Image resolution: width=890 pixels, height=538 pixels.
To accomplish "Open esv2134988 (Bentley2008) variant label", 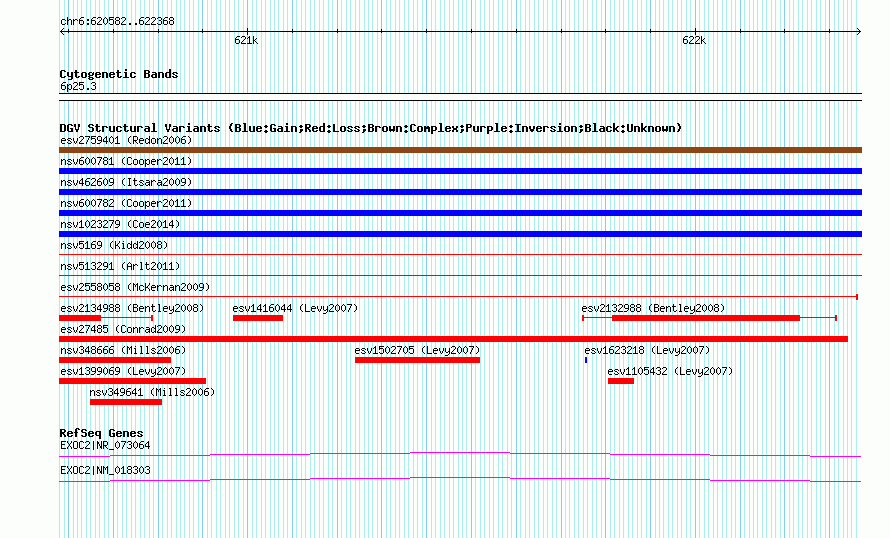I will click(132, 308).
